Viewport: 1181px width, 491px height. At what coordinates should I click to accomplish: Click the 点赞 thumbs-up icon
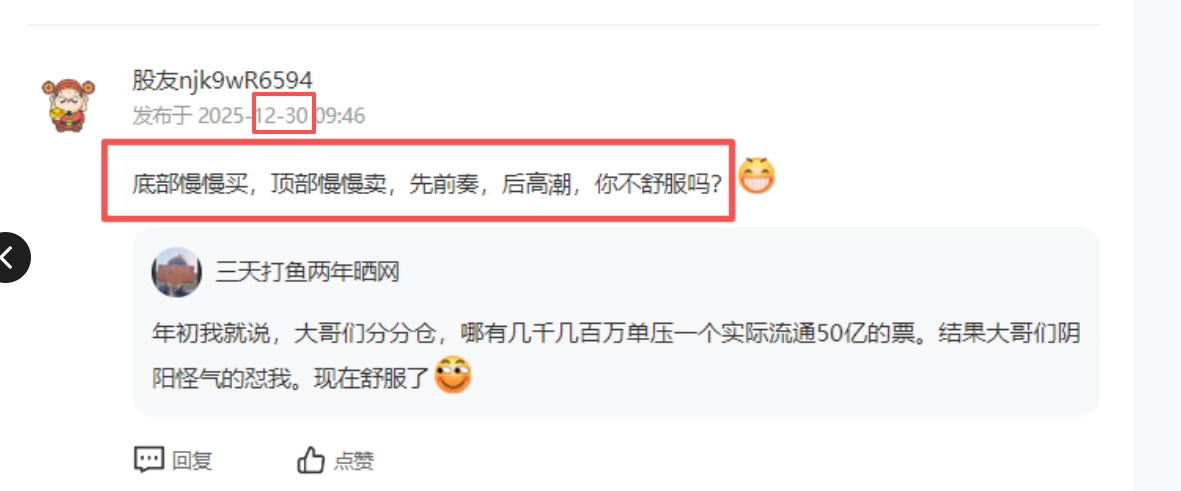click(311, 459)
